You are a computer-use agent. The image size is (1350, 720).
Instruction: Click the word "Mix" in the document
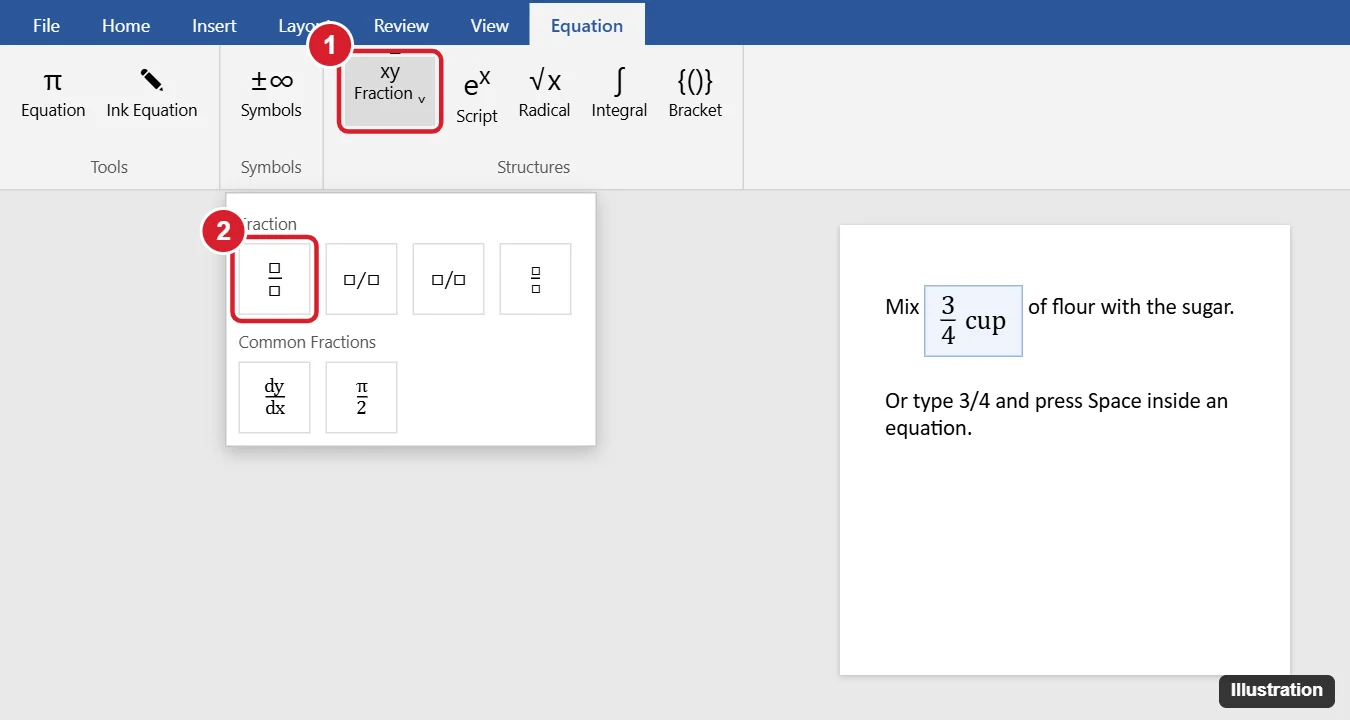(x=902, y=307)
